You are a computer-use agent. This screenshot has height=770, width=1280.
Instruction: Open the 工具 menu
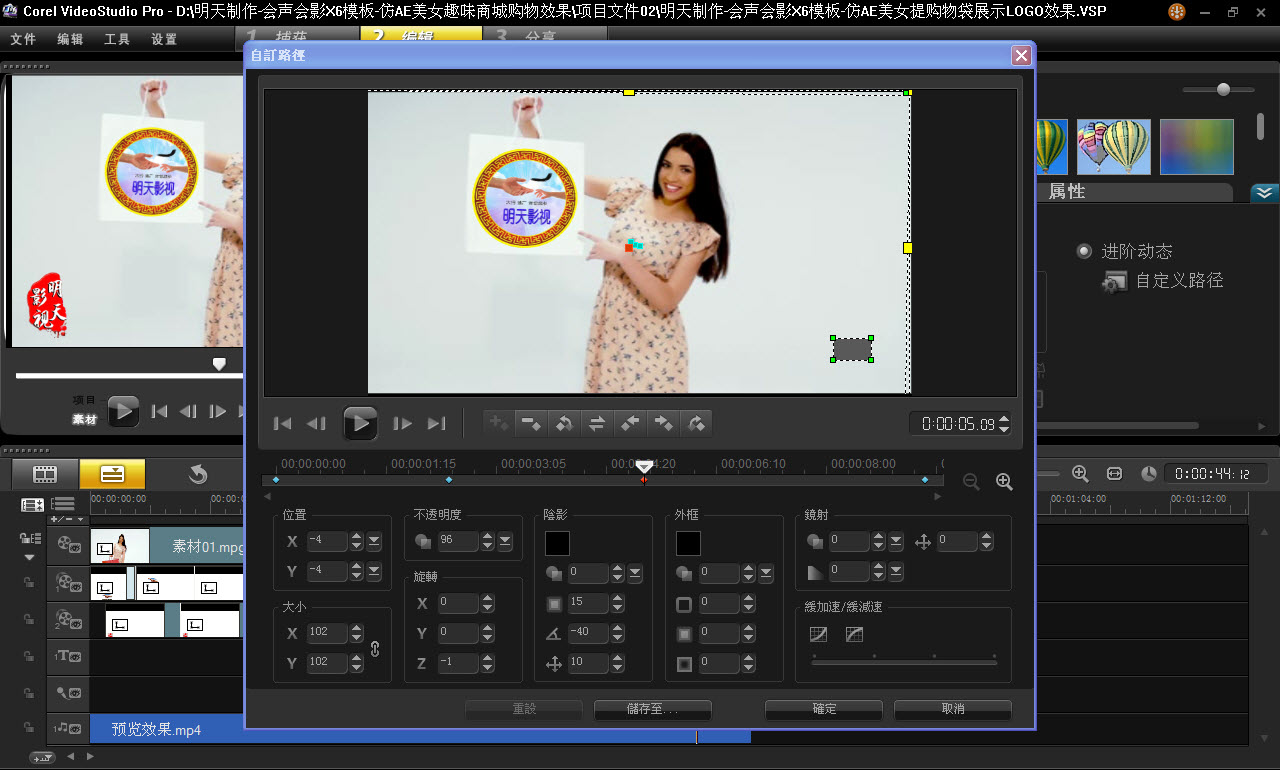tap(117, 40)
